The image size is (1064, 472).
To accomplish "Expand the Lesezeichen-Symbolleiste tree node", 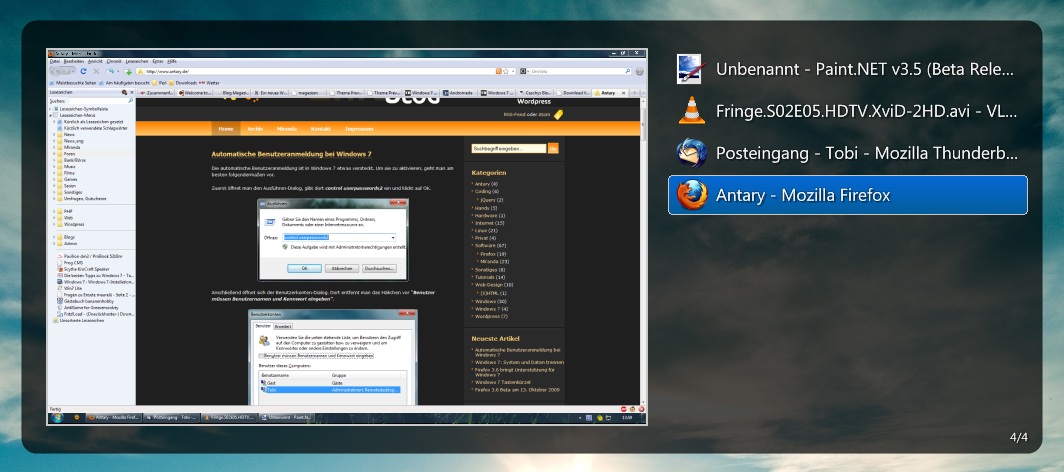I will (x=50, y=109).
